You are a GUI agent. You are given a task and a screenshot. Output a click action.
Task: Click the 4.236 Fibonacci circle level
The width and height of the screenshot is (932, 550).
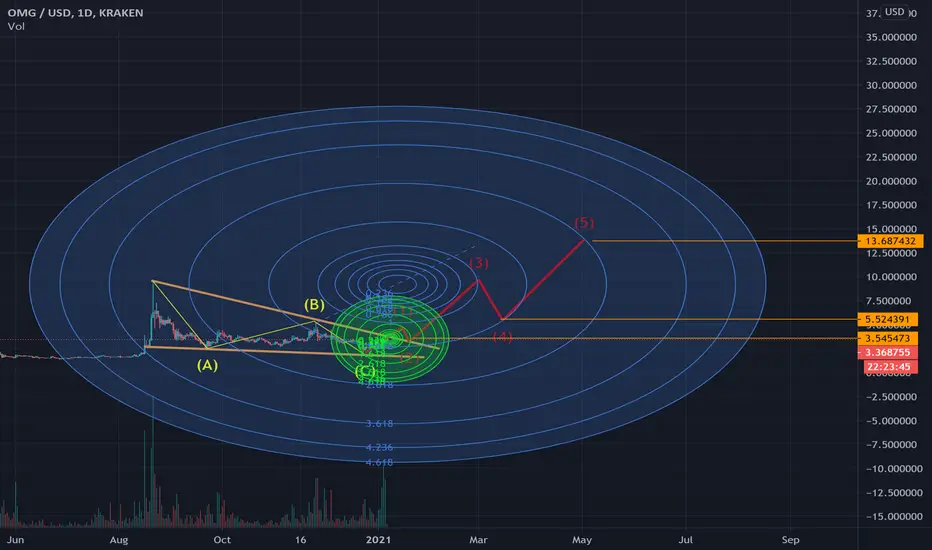point(379,447)
